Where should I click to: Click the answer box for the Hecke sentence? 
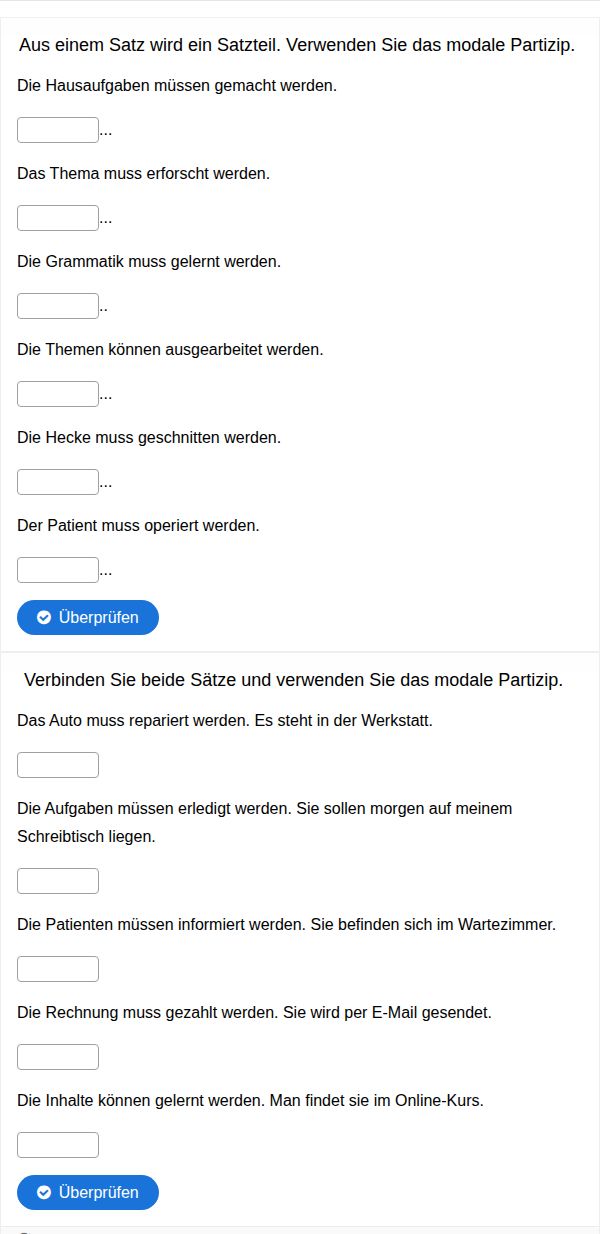click(x=58, y=482)
